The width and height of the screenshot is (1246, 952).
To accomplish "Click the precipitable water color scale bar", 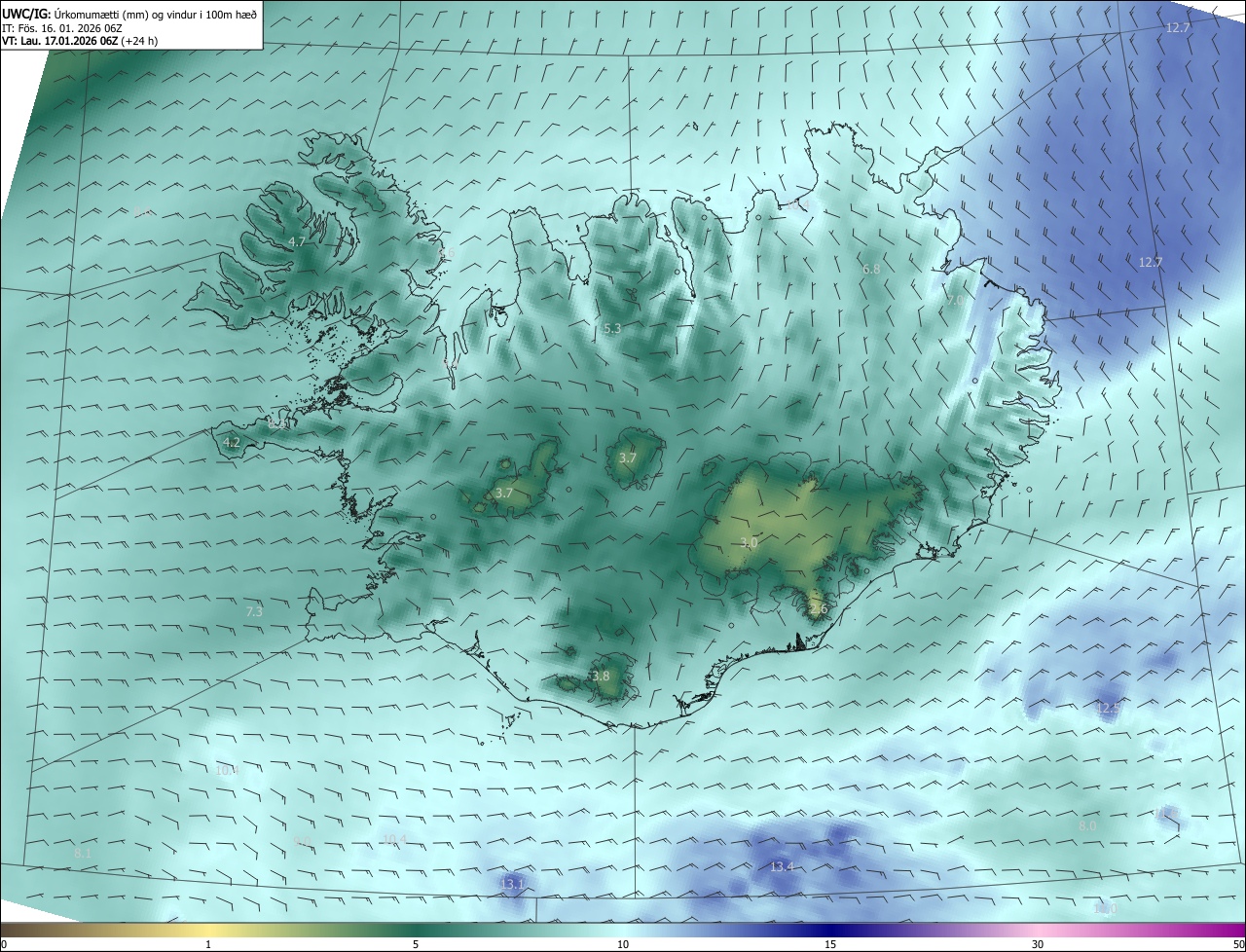I will click(623, 930).
